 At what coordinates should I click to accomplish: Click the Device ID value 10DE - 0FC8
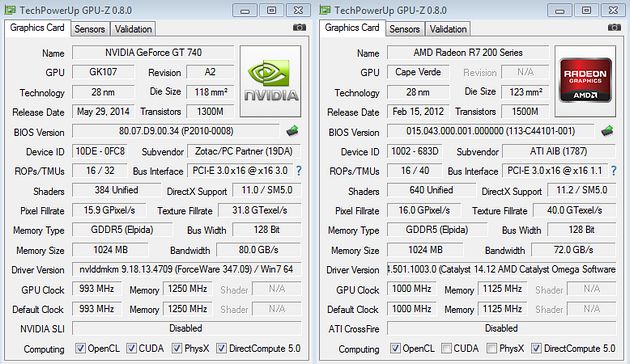pos(100,151)
